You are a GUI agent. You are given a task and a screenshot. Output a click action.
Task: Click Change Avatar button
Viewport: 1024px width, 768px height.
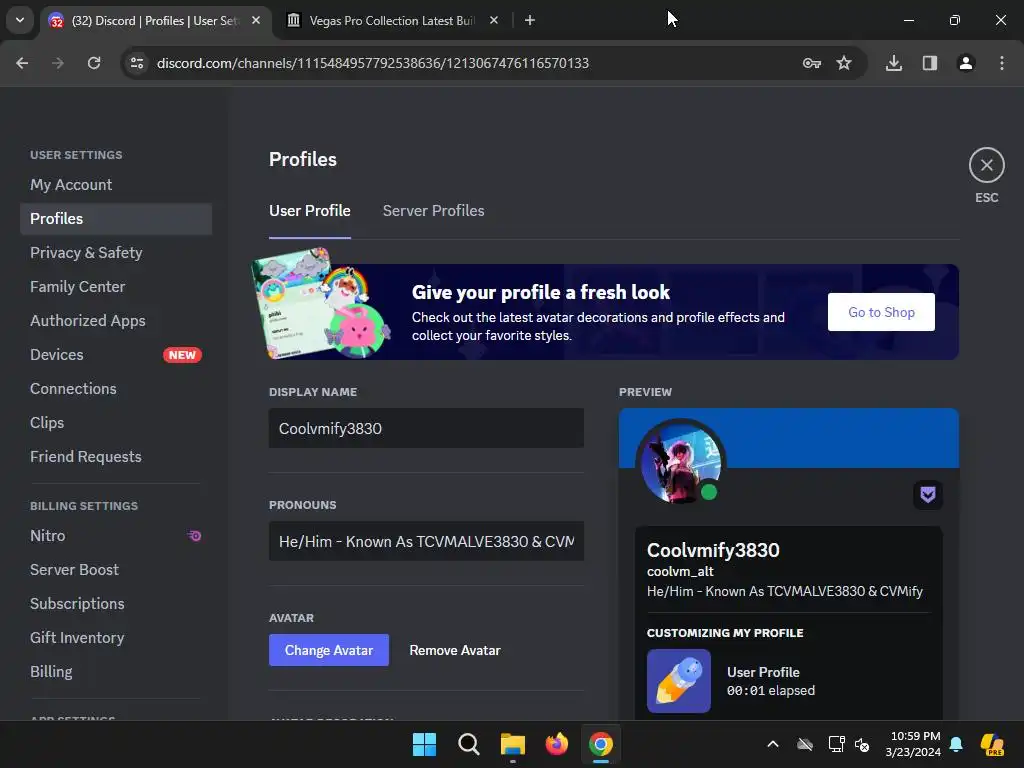328,650
